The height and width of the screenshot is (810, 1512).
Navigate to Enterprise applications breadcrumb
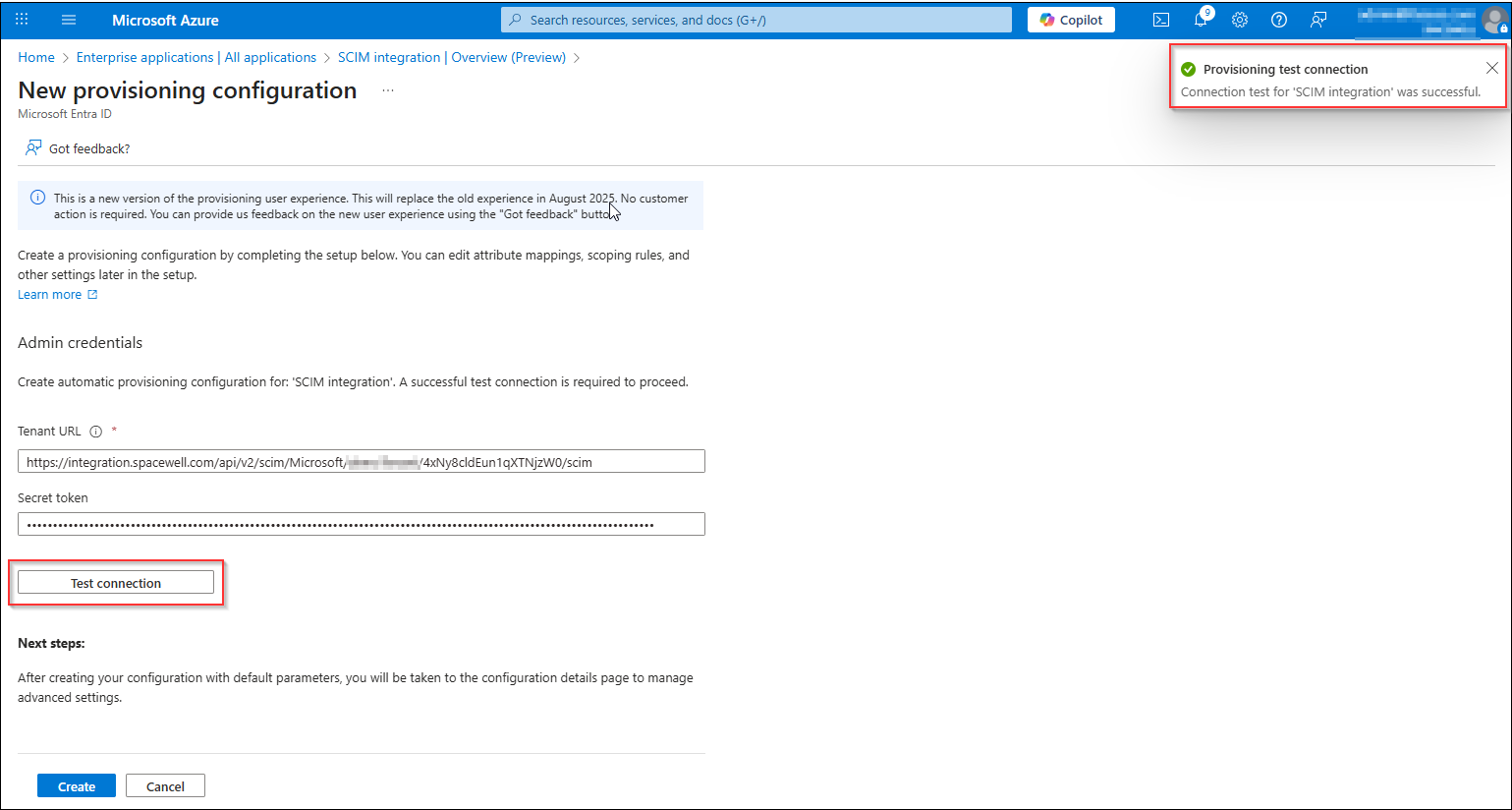tap(196, 57)
